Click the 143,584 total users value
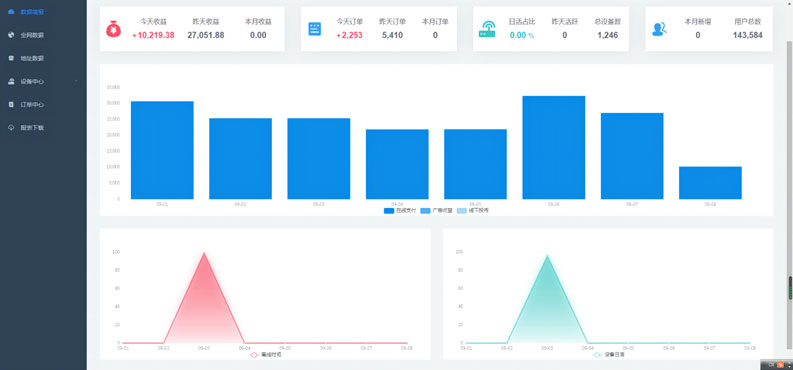 pyautogui.click(x=747, y=35)
